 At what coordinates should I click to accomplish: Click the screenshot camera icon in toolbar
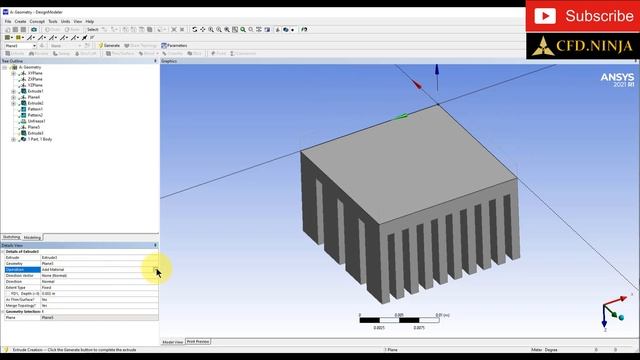34,29
